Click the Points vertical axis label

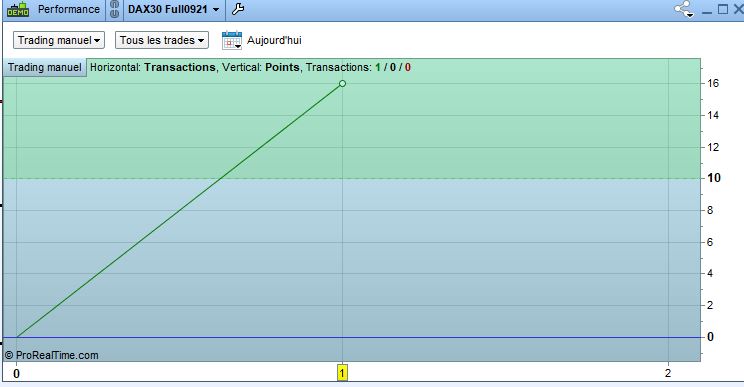click(x=282, y=67)
